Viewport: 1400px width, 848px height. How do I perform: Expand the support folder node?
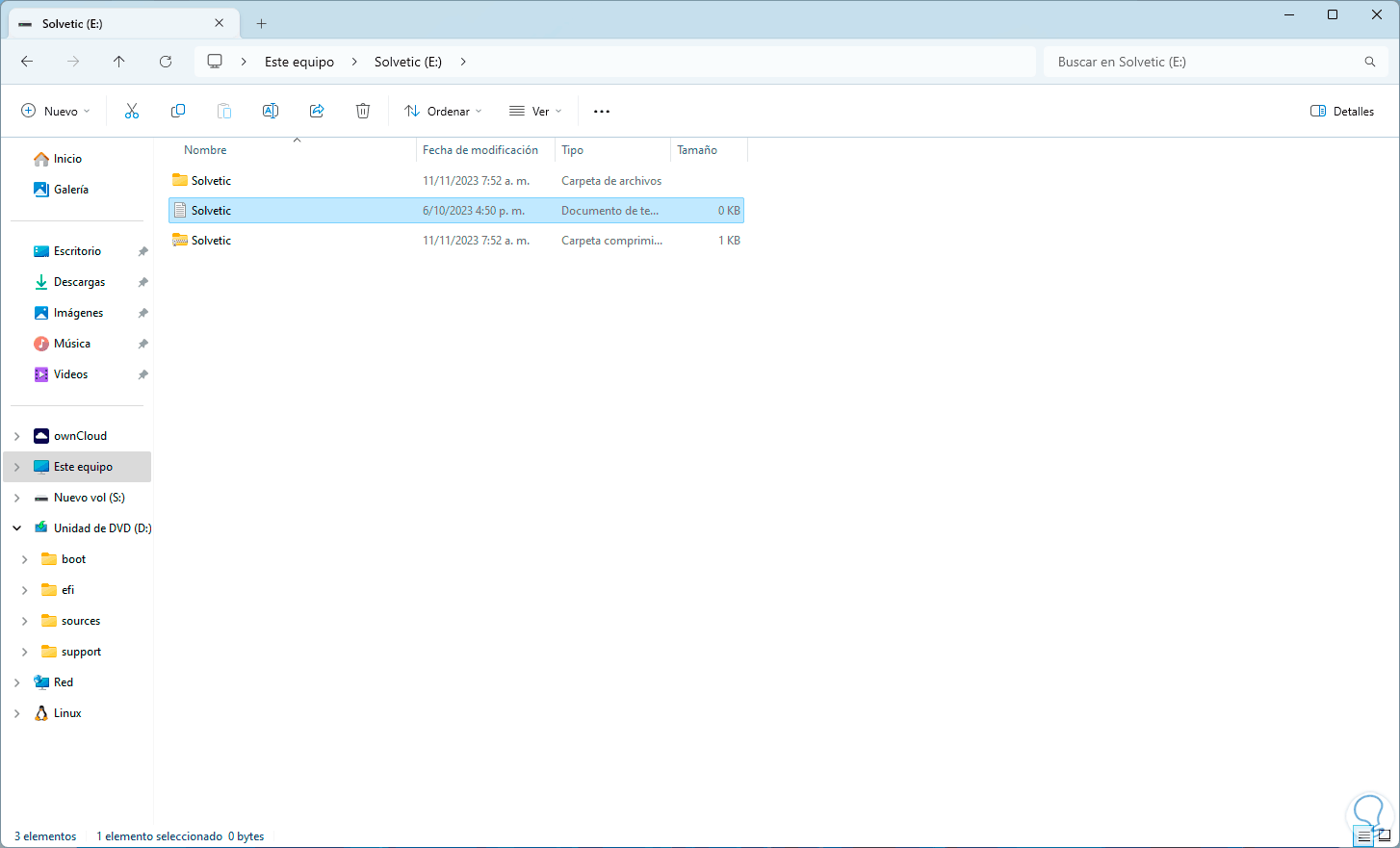click(x=25, y=652)
